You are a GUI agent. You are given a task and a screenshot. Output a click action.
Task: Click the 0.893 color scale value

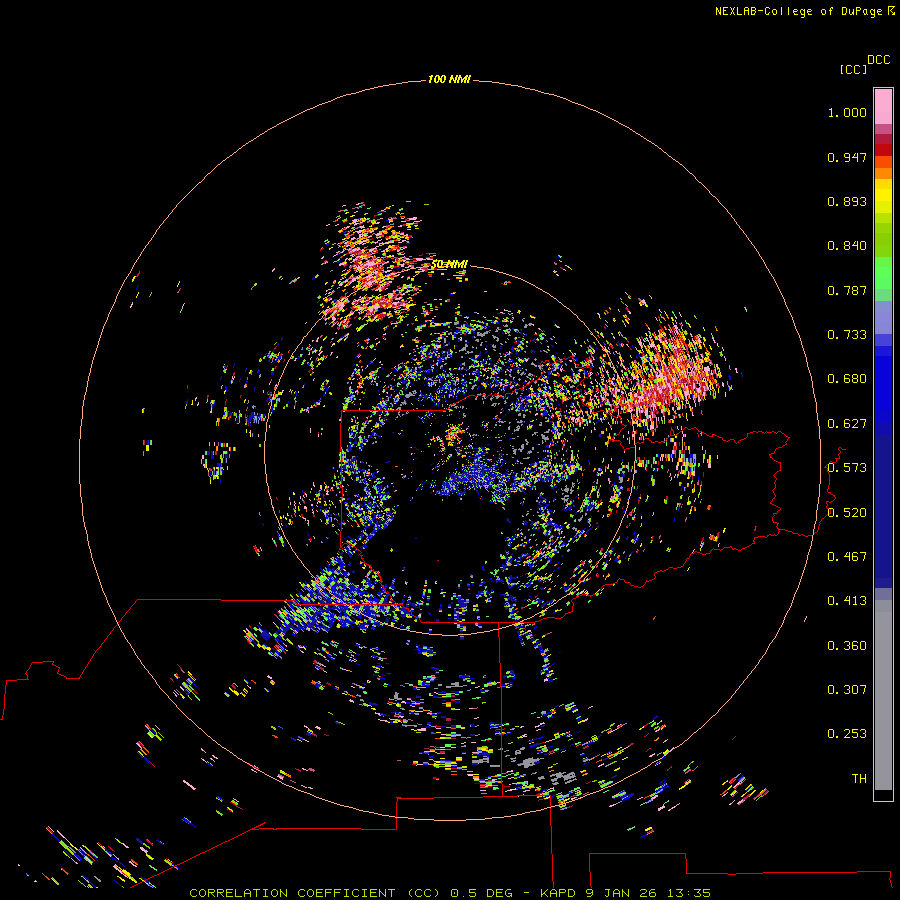click(x=847, y=201)
